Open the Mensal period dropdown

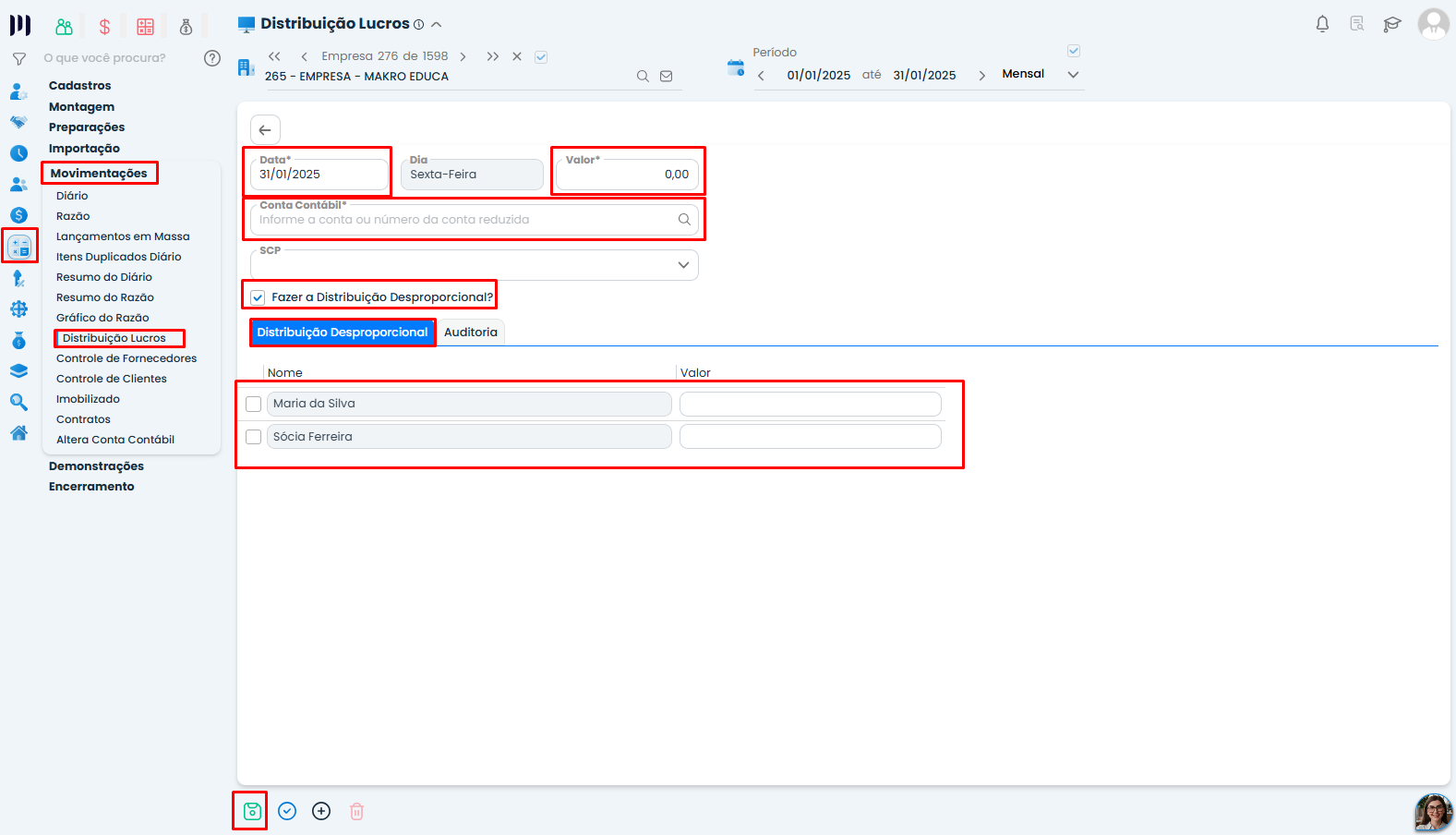tap(1073, 75)
